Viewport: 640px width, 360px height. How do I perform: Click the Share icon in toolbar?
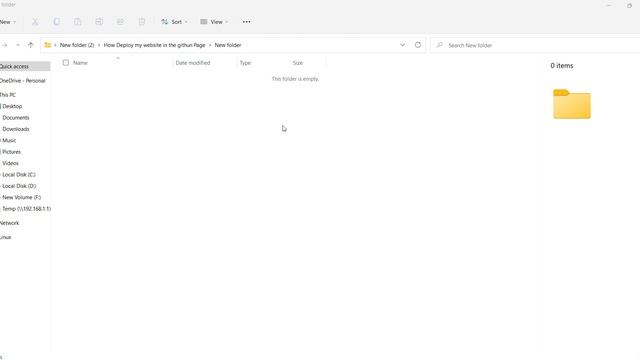point(120,22)
